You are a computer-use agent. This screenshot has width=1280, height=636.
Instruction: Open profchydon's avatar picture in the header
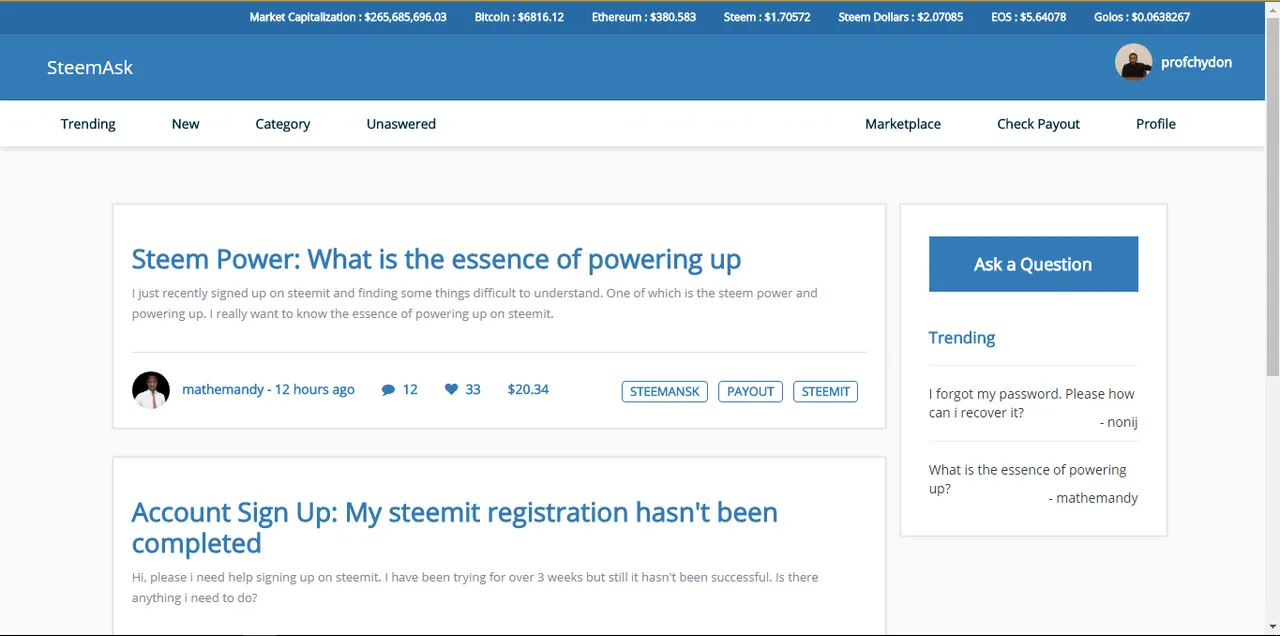click(x=1133, y=62)
